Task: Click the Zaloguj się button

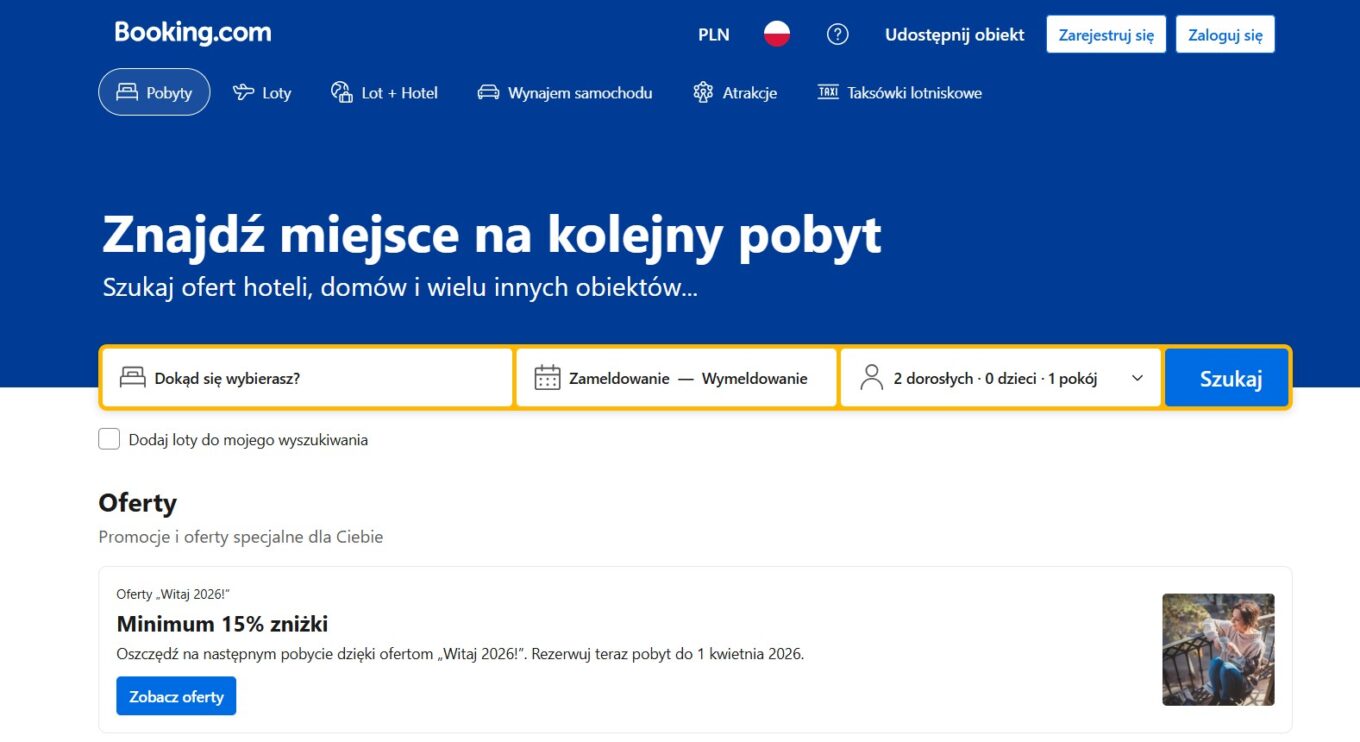Action: tap(1224, 33)
